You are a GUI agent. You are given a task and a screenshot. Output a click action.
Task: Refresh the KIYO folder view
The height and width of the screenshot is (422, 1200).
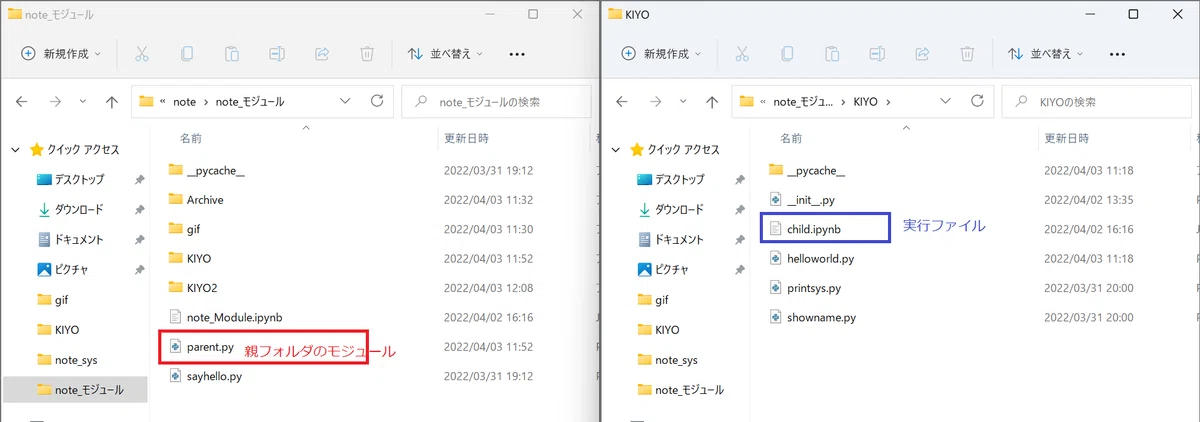[x=977, y=101]
